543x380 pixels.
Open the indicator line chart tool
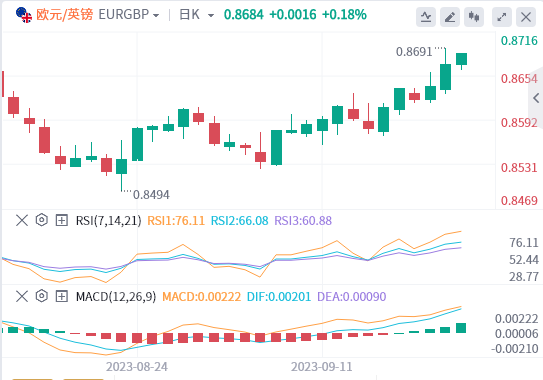[426, 17]
